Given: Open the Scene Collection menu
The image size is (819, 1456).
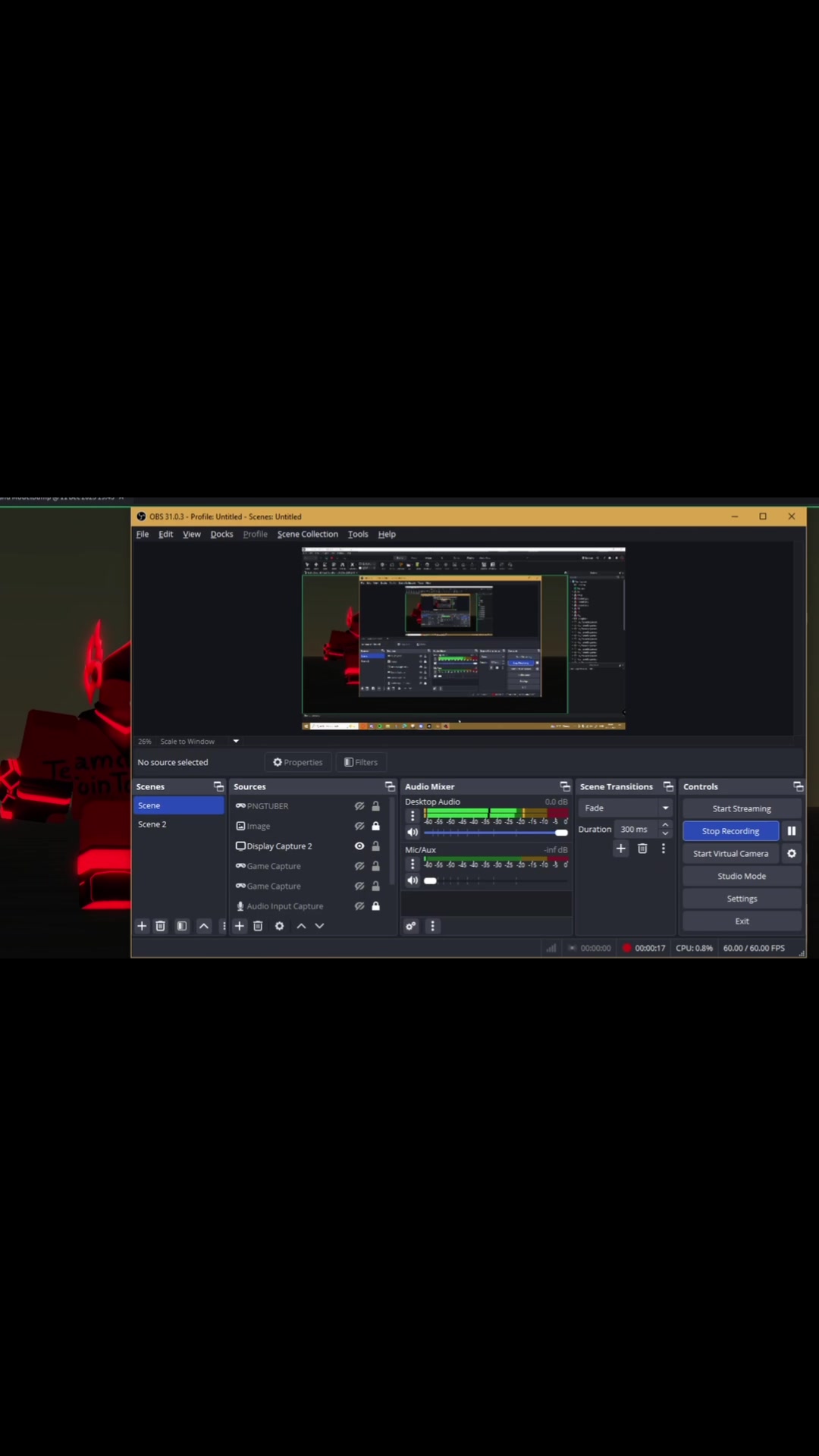Looking at the screenshot, I should pyautogui.click(x=308, y=535).
